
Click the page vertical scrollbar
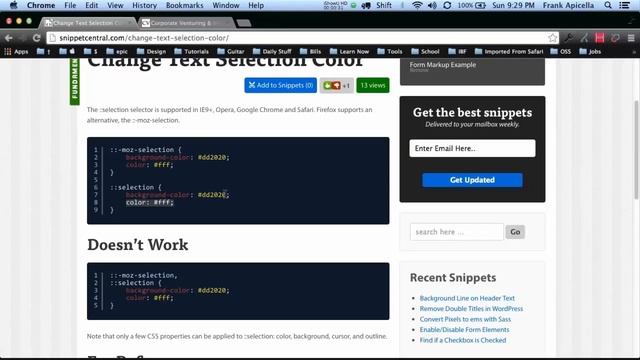pos(636,150)
